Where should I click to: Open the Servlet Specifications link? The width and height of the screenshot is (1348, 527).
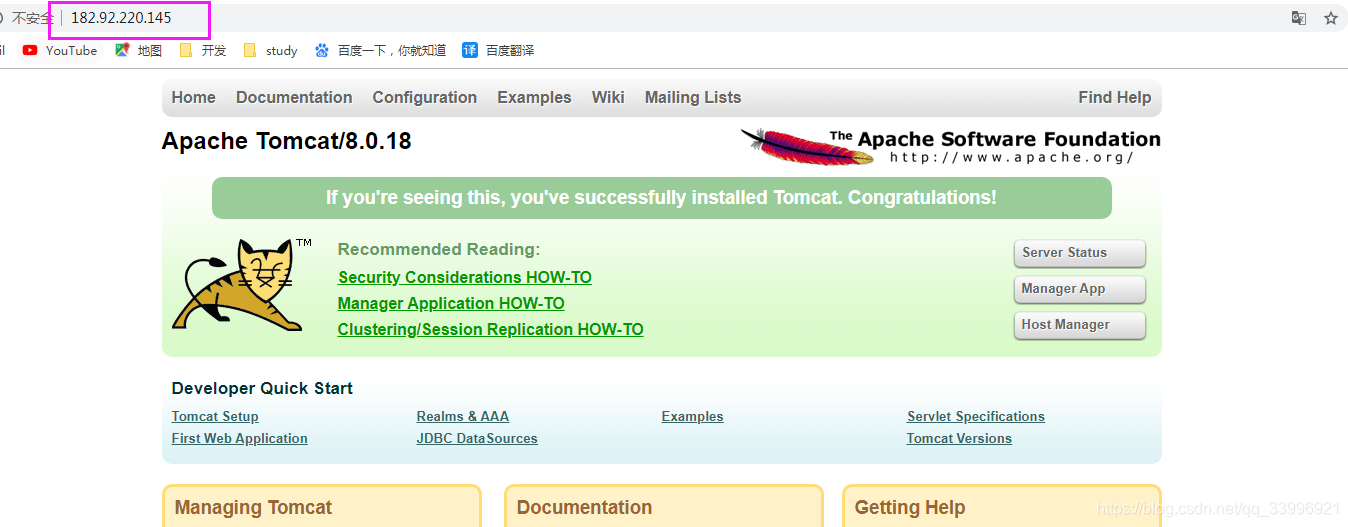[x=976, y=416]
